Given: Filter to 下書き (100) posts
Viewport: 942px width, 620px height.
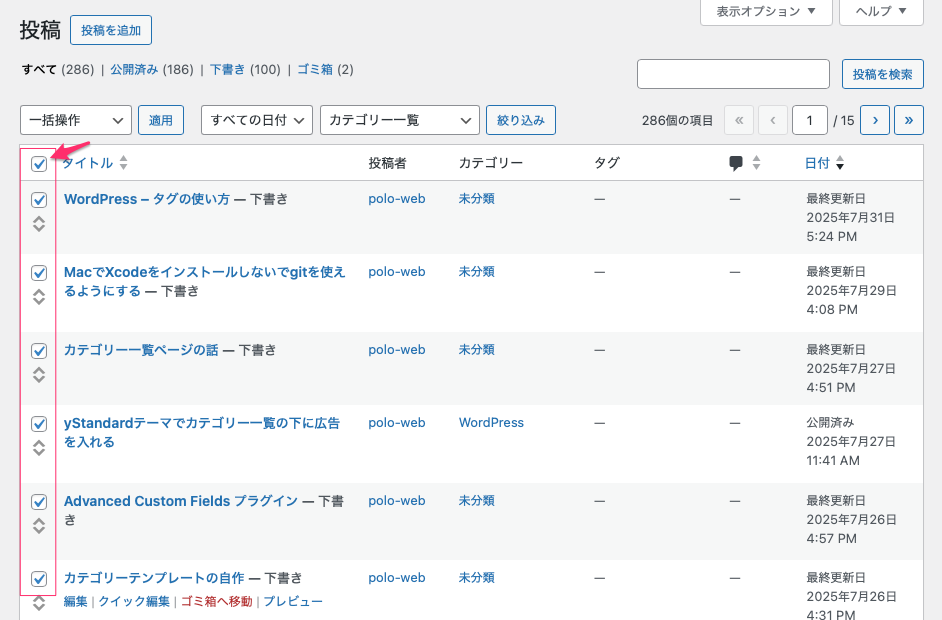Looking at the screenshot, I should 245,70.
